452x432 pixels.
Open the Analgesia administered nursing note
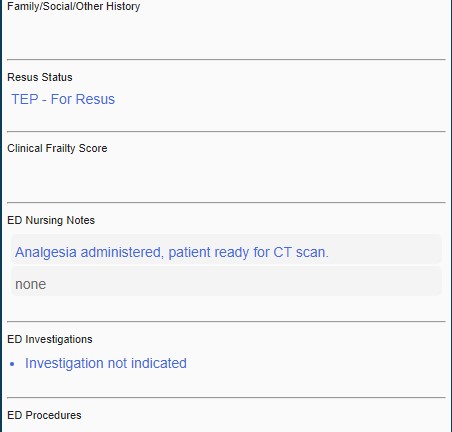[227, 250]
